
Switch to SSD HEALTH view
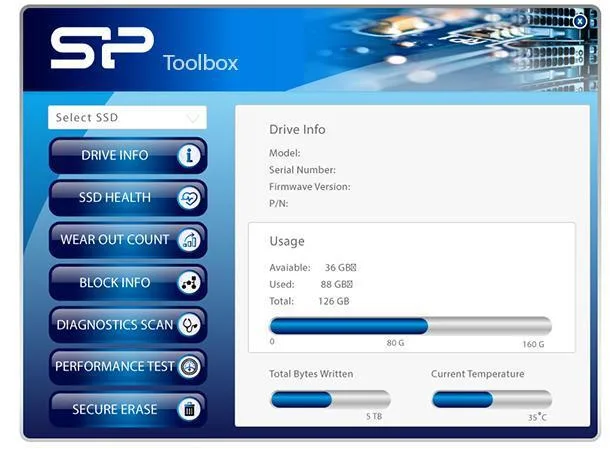pyautogui.click(x=115, y=197)
